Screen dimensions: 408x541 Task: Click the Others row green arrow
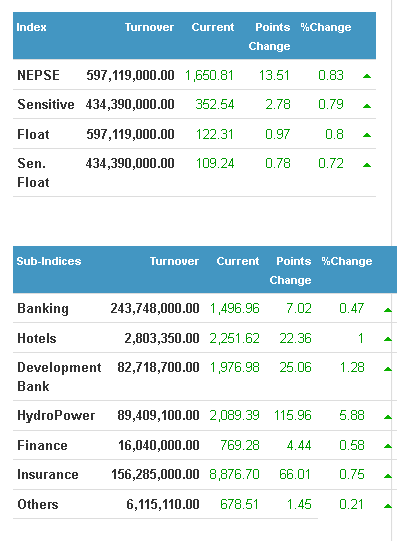[388, 506]
